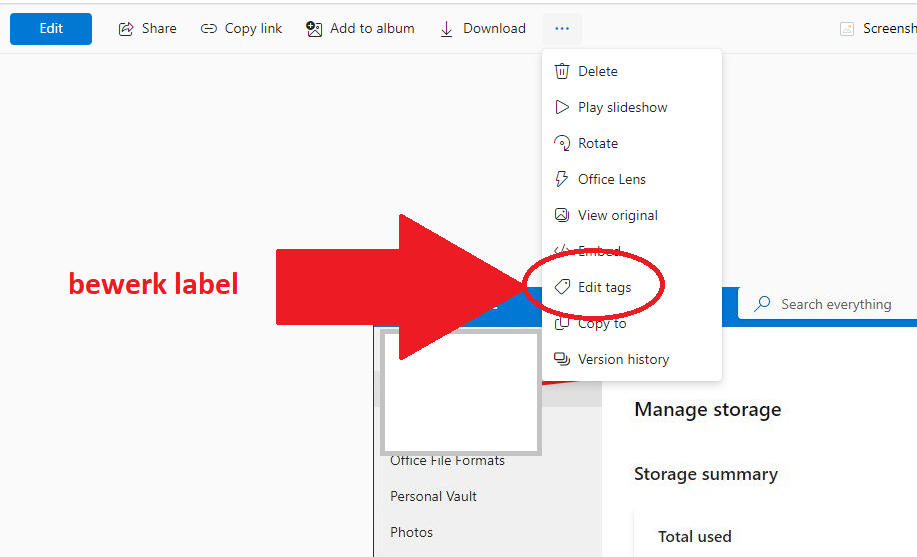The width and height of the screenshot is (917, 557).
Task: Click the View original image icon
Action: (x=562, y=215)
